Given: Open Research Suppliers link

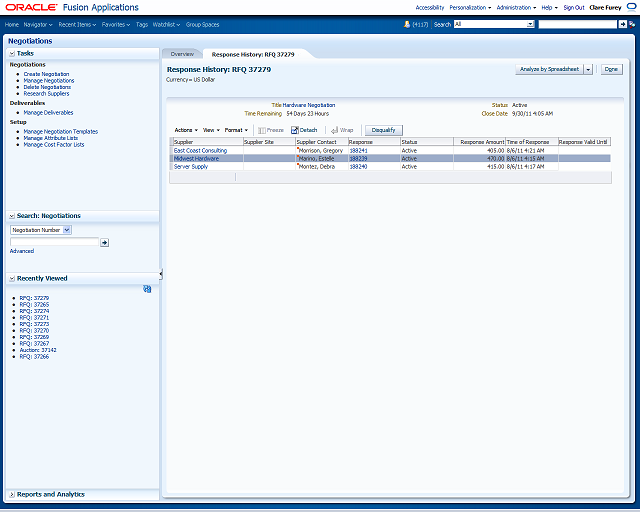Looking at the screenshot, I should pyautogui.click(x=46, y=93).
